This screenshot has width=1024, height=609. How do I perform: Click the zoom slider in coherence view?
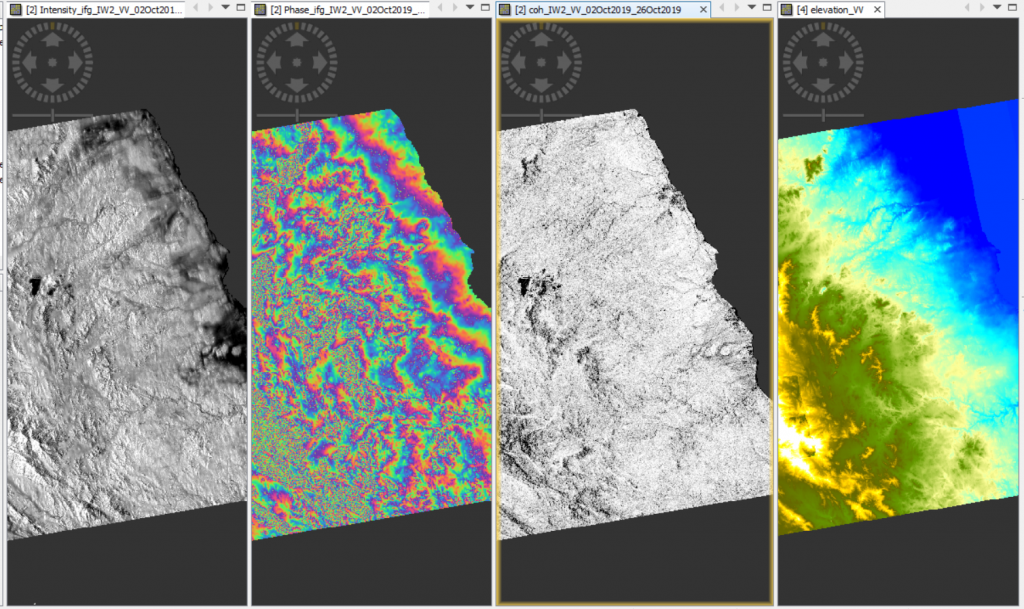pos(541,116)
